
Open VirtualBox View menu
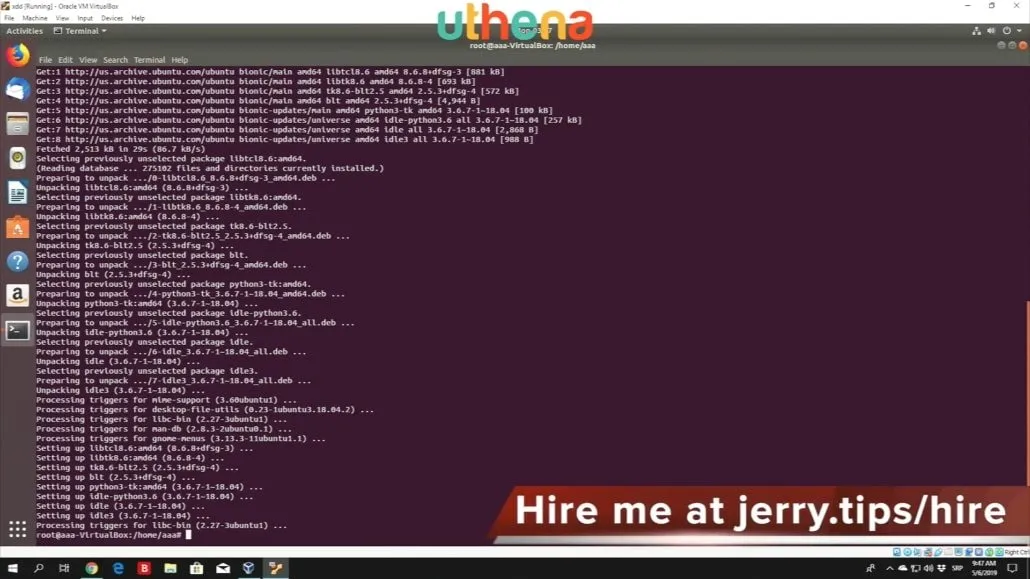click(x=62, y=18)
